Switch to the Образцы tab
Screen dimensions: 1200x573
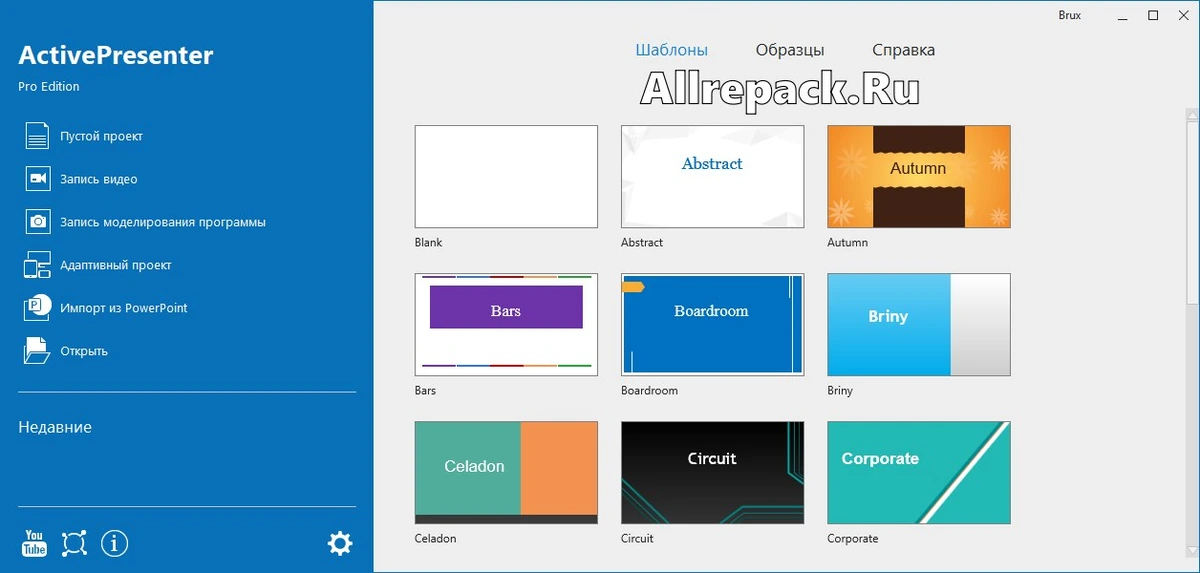pyautogui.click(x=790, y=50)
